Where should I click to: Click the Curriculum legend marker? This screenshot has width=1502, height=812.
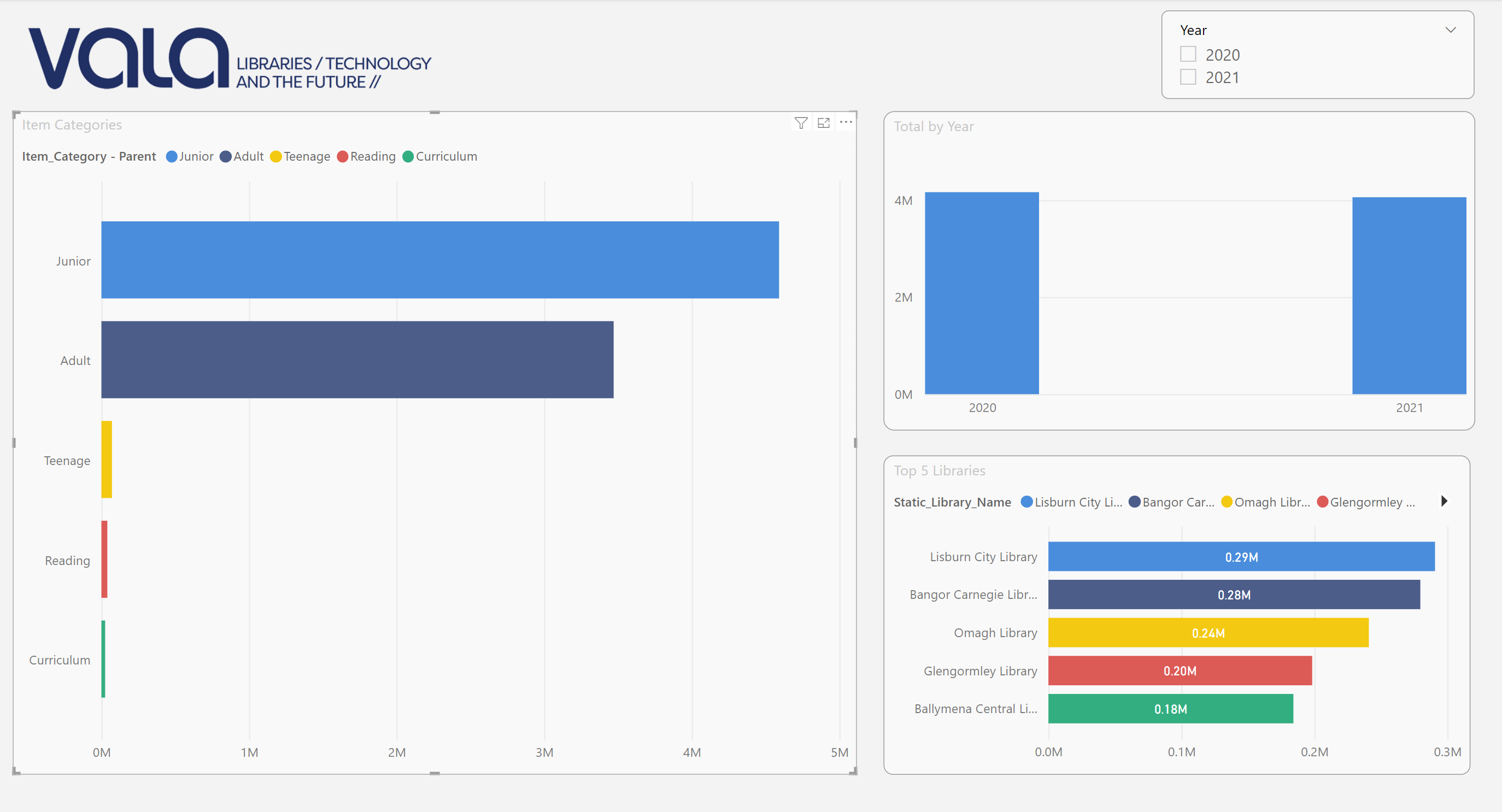click(408, 157)
